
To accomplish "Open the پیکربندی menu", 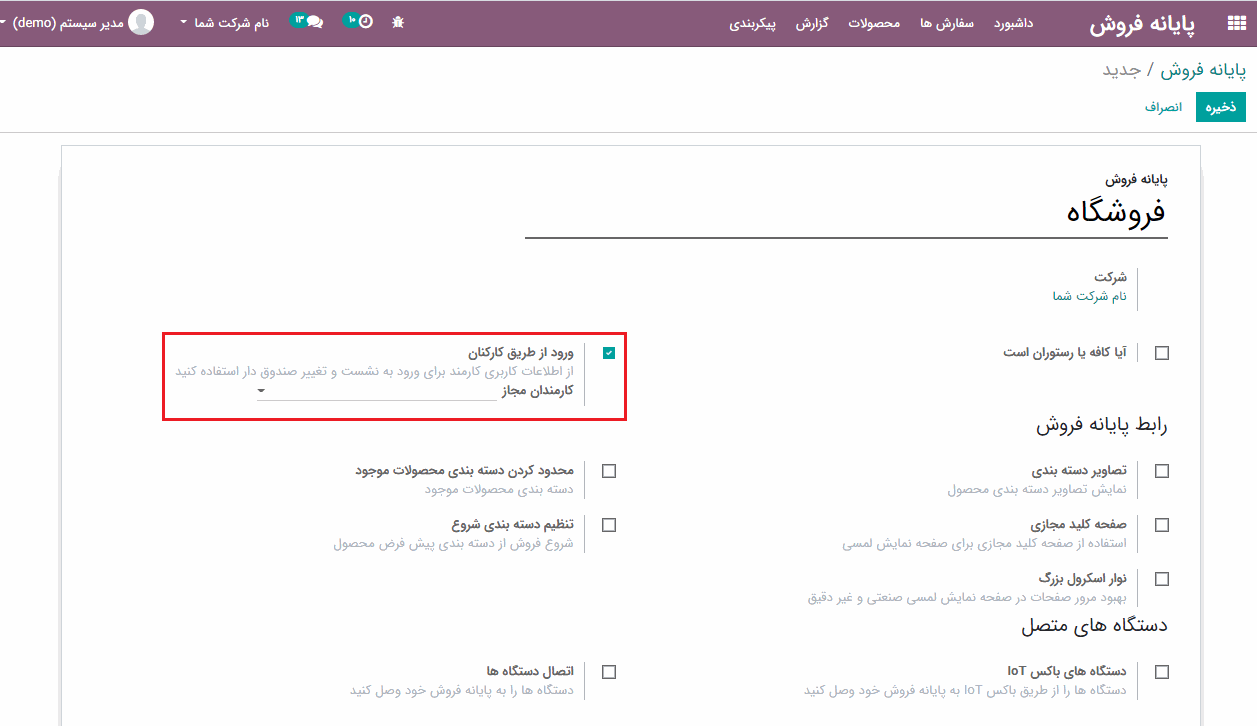I will (752, 23).
